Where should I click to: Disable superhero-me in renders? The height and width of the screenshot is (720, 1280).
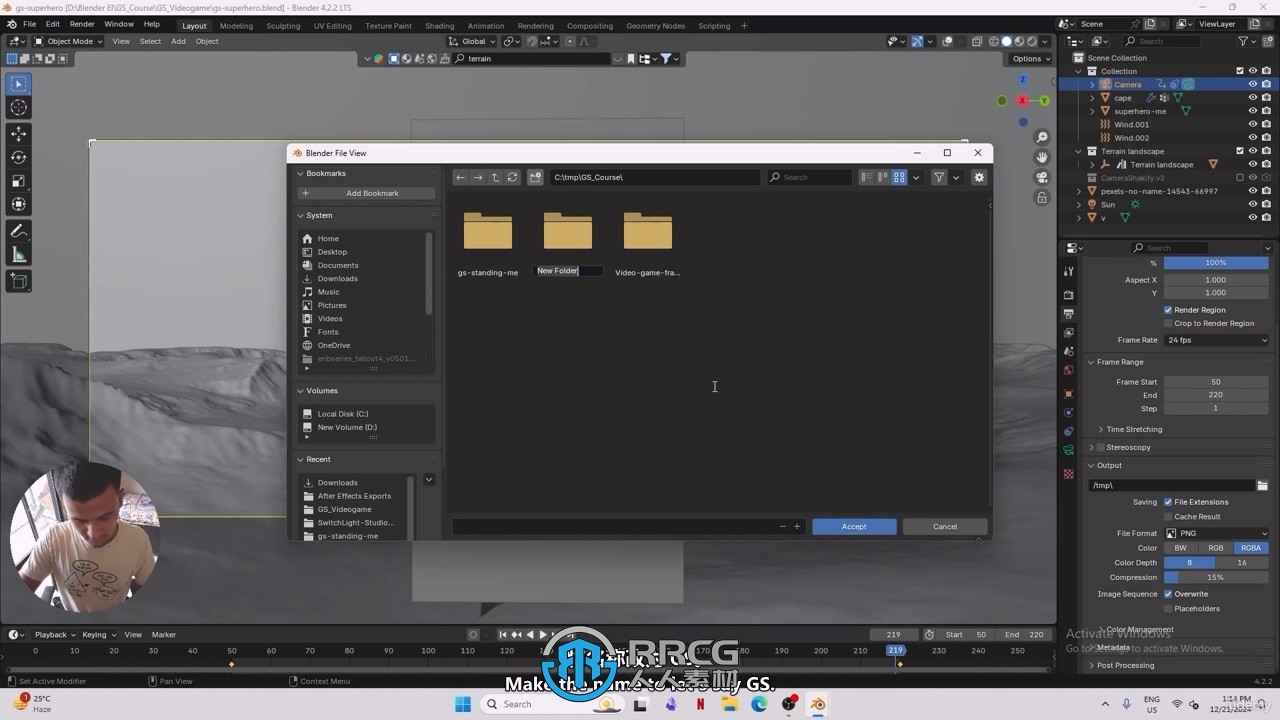click(x=1266, y=111)
